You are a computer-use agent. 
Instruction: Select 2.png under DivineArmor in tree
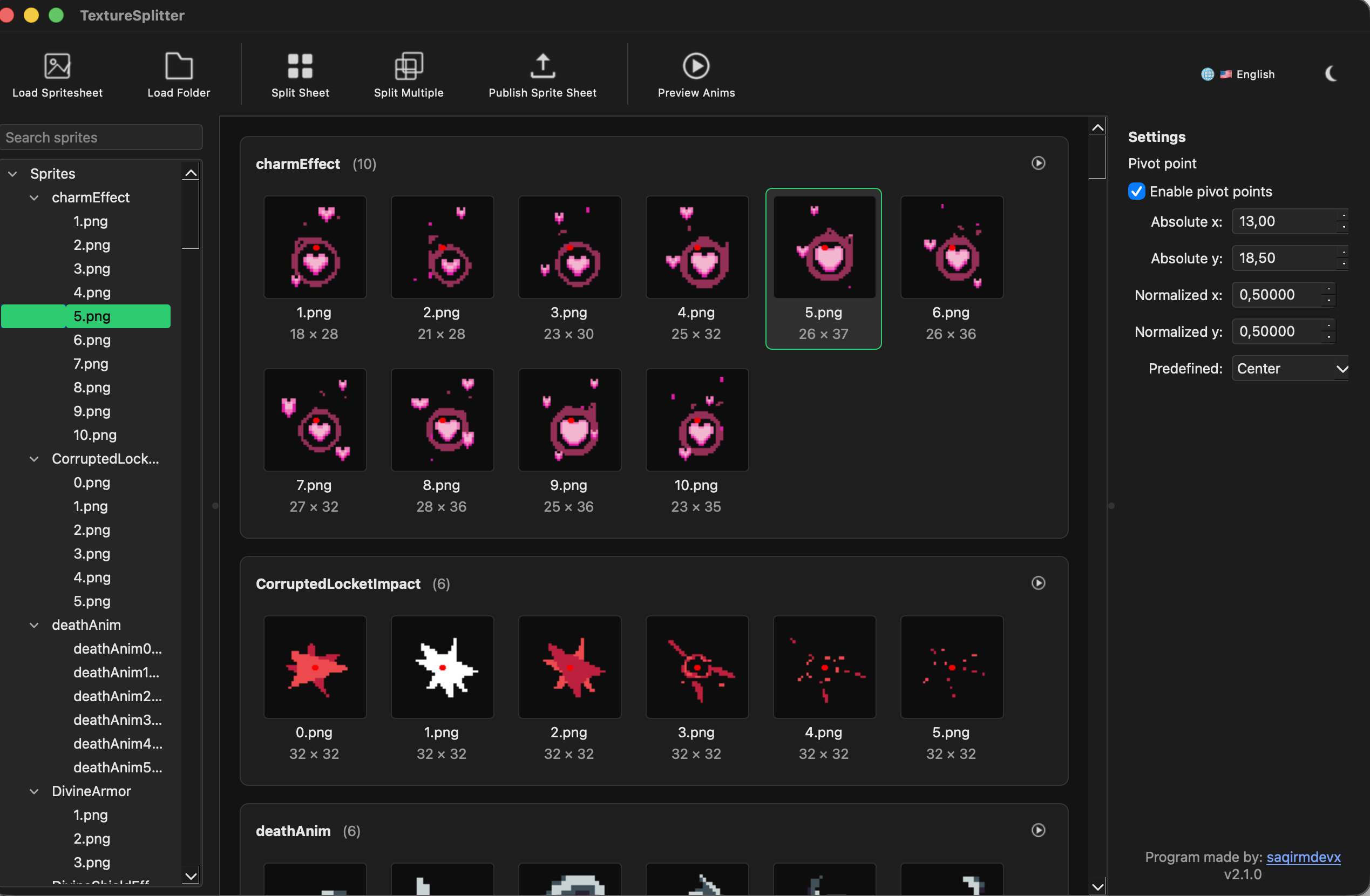click(92, 838)
